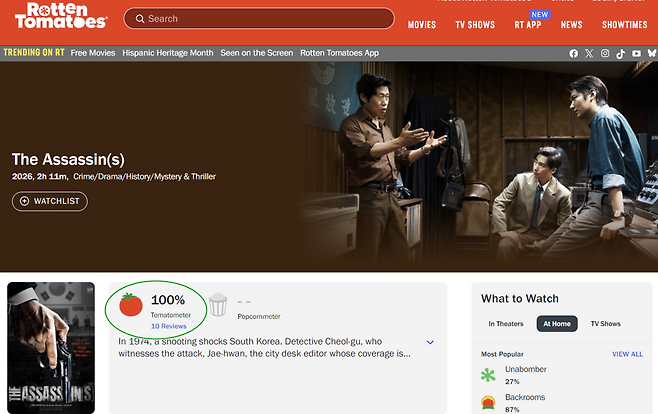Viewport: 658px width, 414px height.
Task: Open the Free Movies trending link
Action: 93,53
